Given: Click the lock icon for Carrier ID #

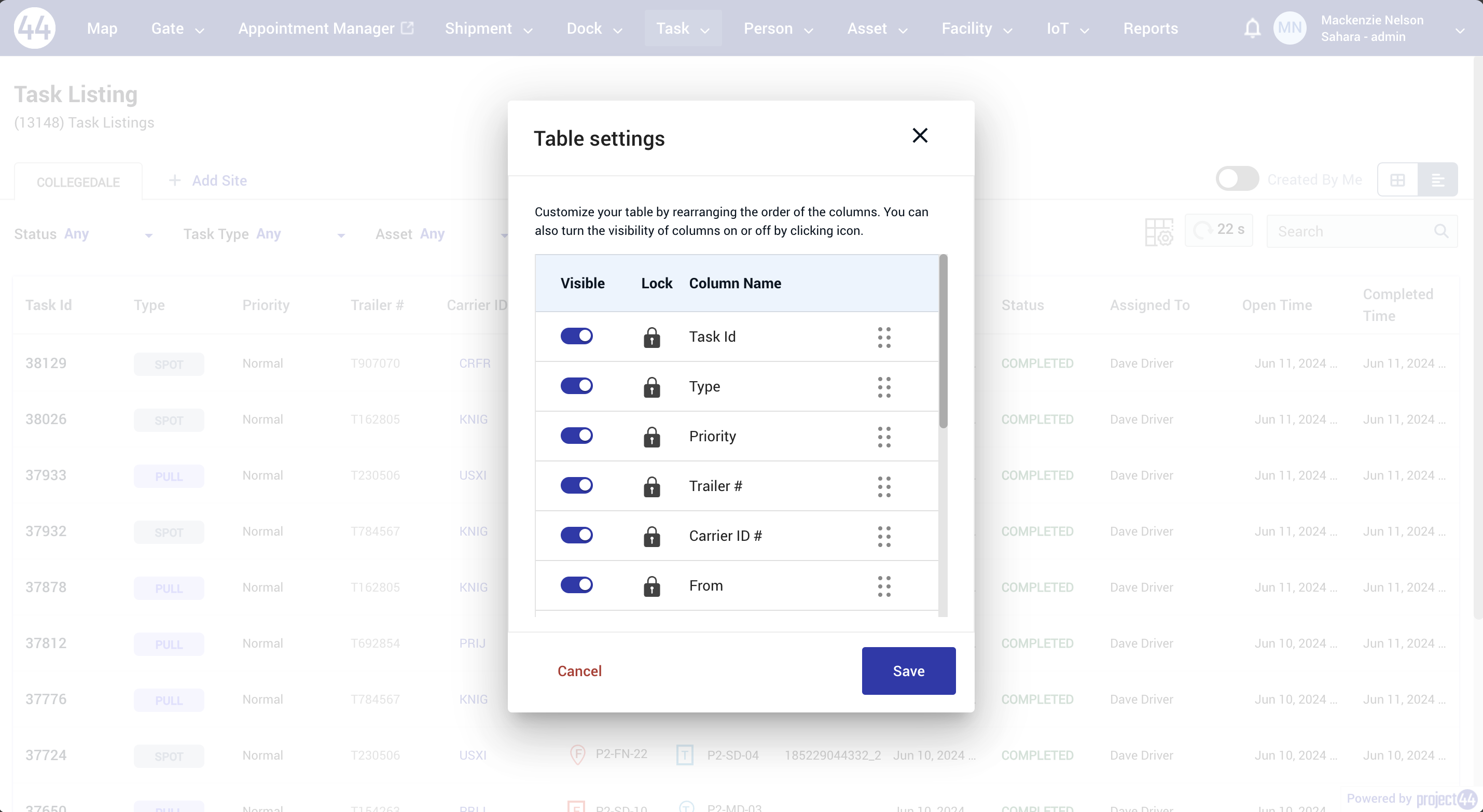Looking at the screenshot, I should (x=652, y=536).
